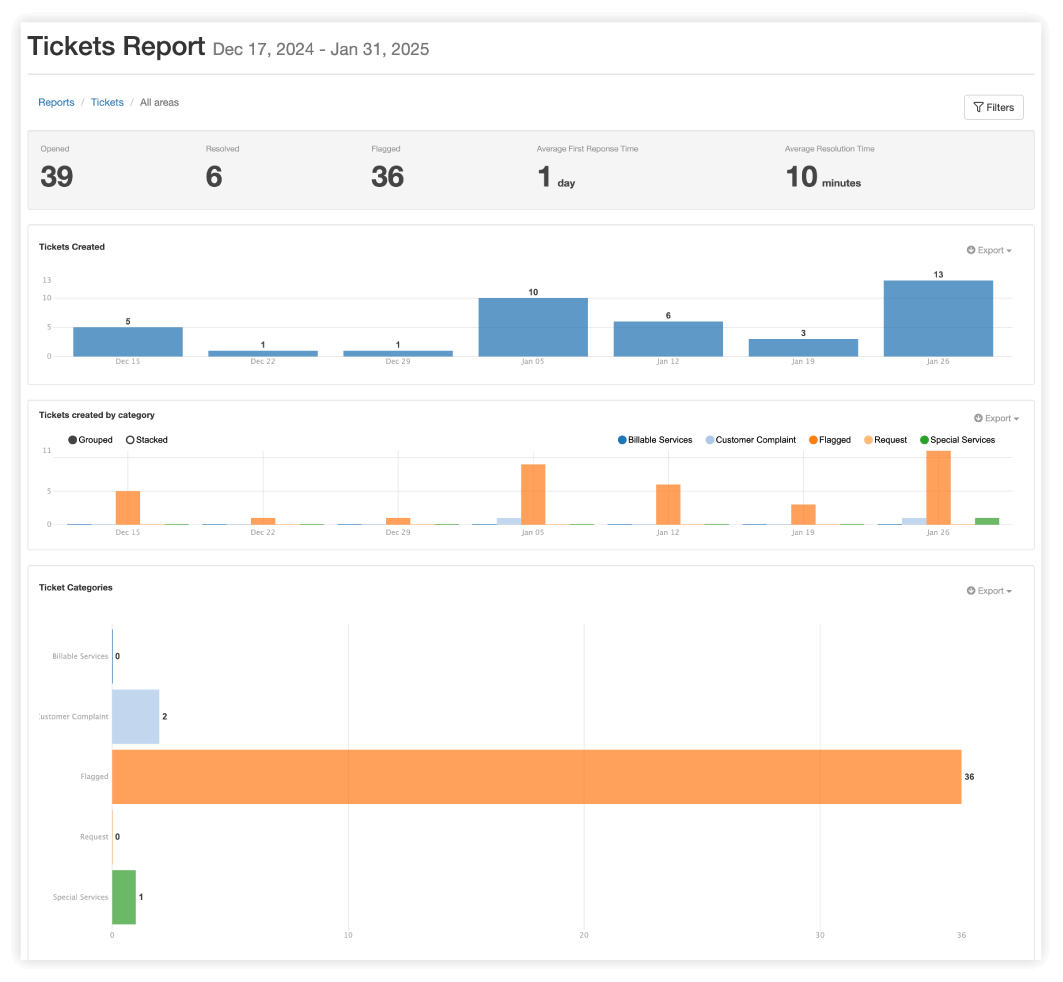Click the Export download icon on Ticket Categories chart
1063x982 pixels.
coord(971,590)
